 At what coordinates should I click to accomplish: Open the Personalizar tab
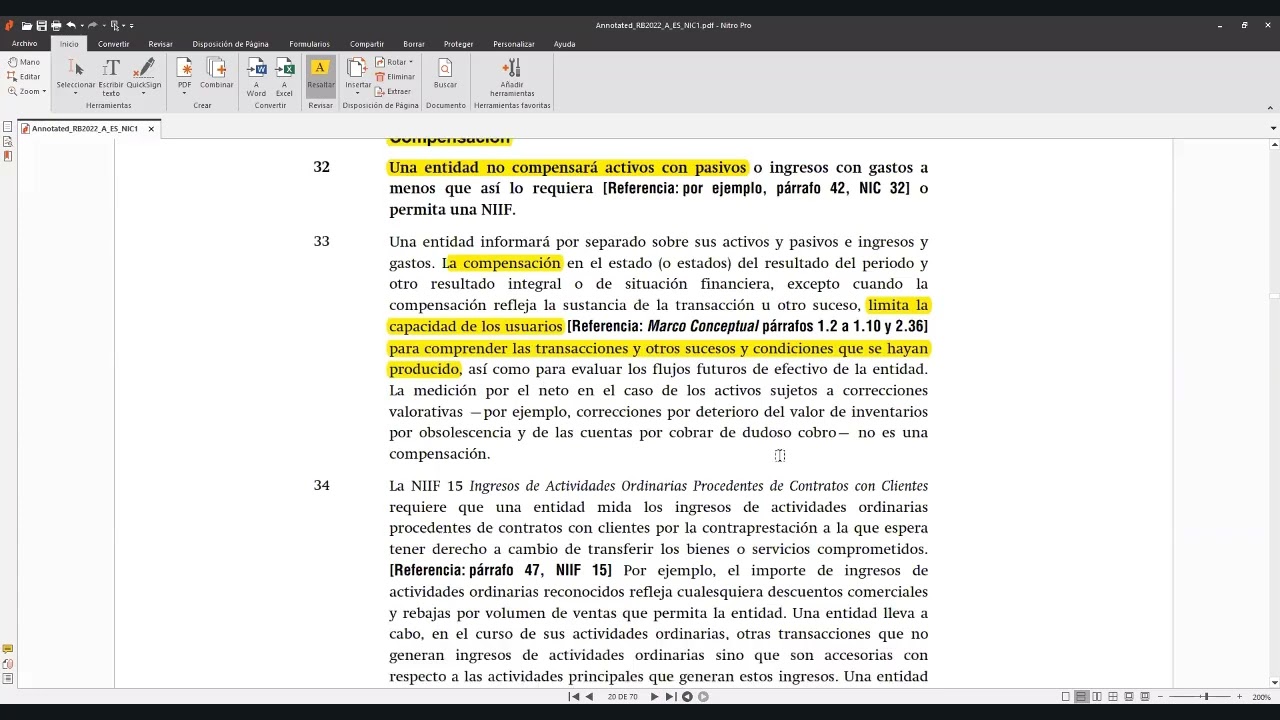click(514, 44)
